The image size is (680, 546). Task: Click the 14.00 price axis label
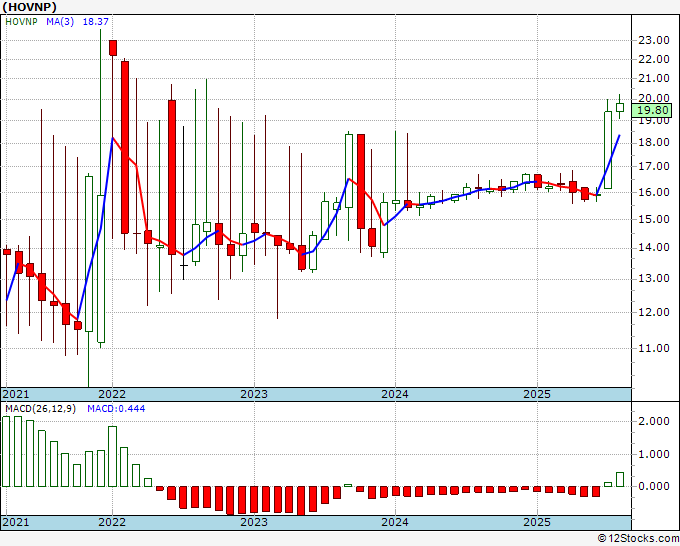click(654, 248)
